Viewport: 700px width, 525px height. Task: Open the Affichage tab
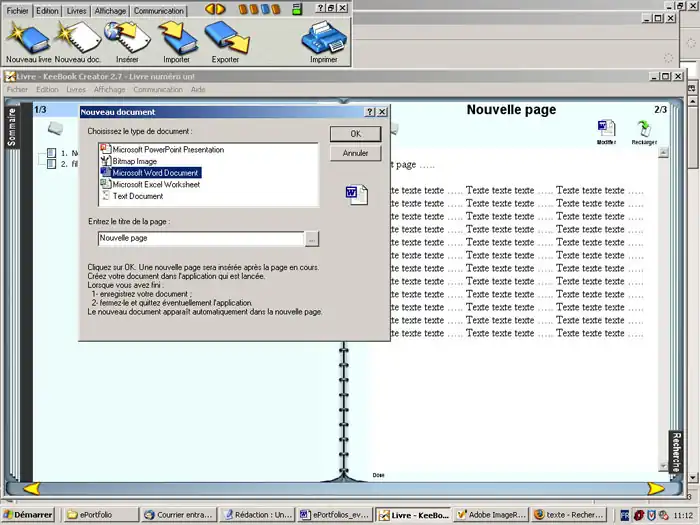(110, 11)
